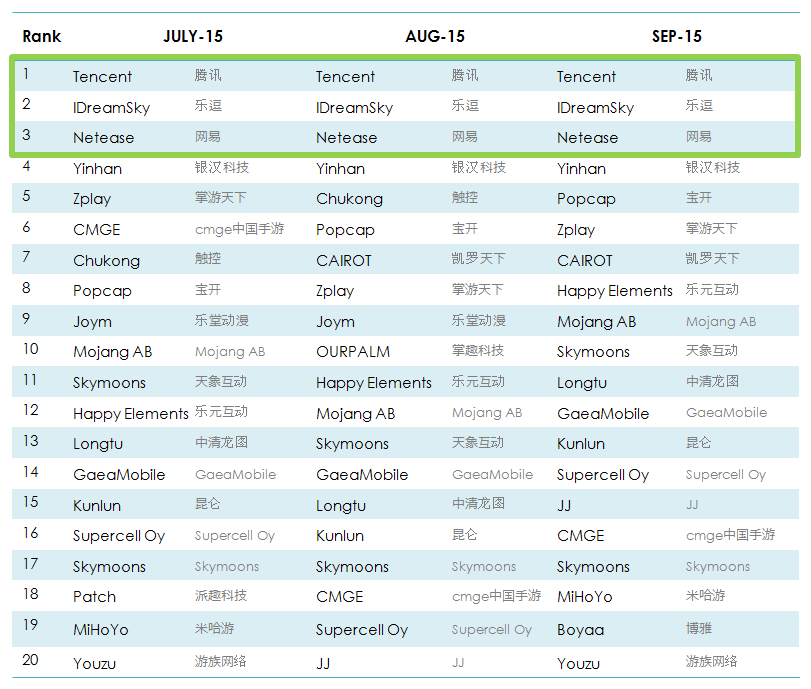Click 'Longtu' in the JULY-15 column
811x689 pixels.
[98, 444]
